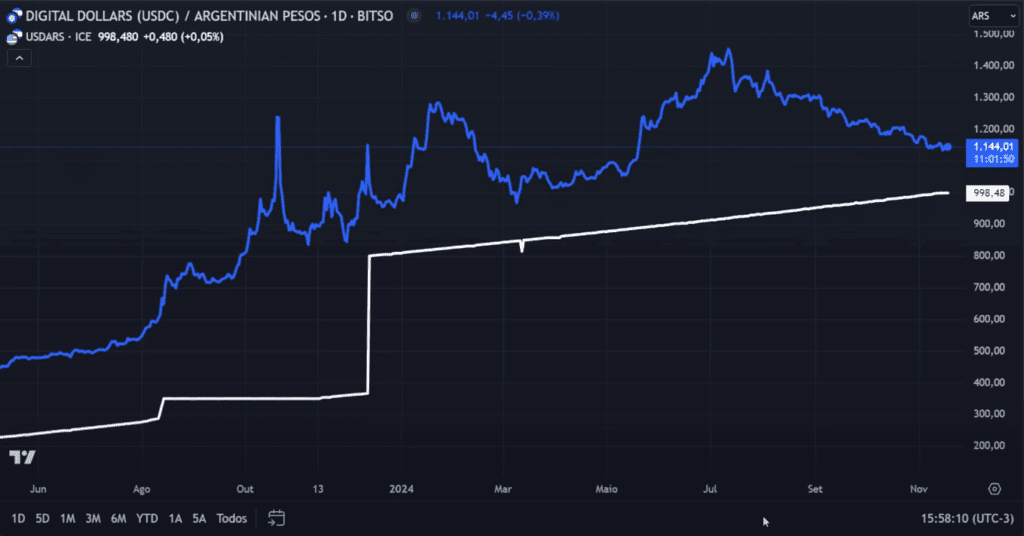Screen dimensions: 1024x536
Task: Show the 5A five-year range
Action: pyautogui.click(x=199, y=518)
